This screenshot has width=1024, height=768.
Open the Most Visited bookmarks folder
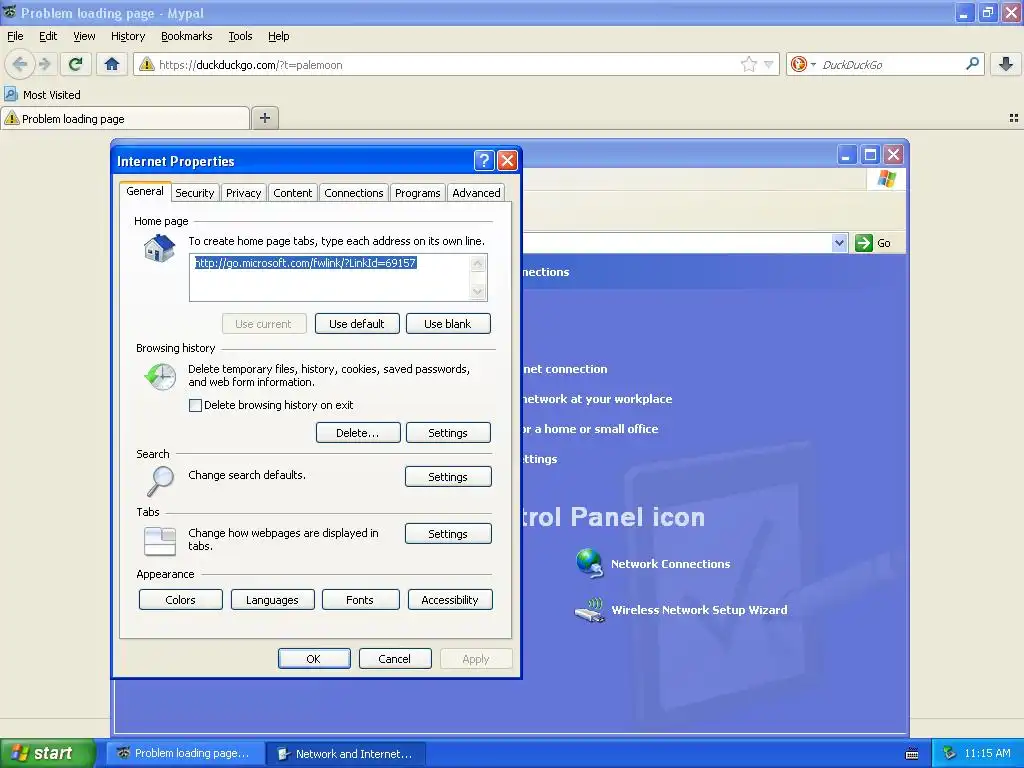pos(43,95)
